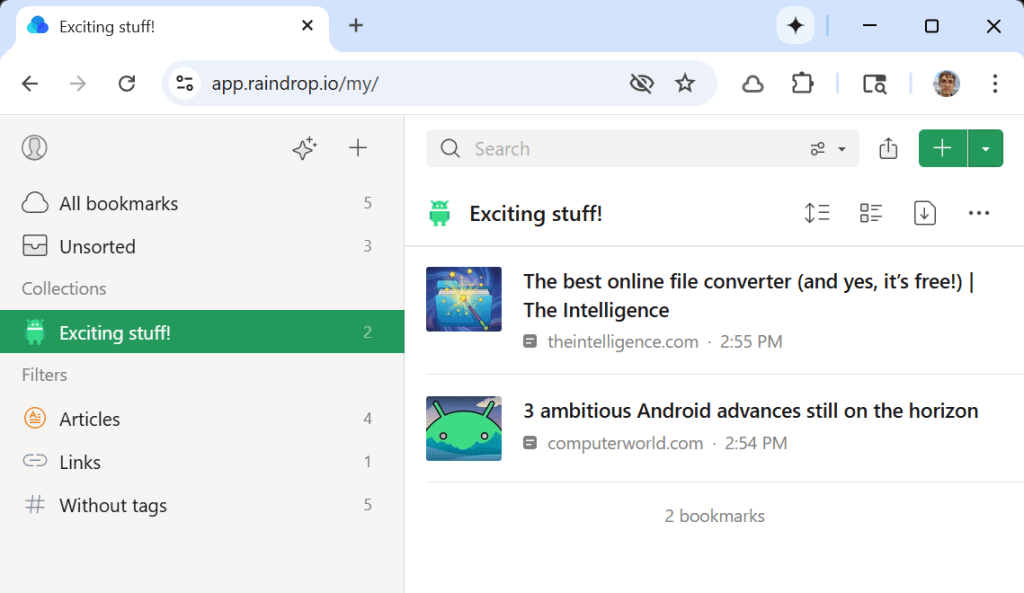Click the green add bookmark button
Image resolution: width=1024 pixels, height=593 pixels.
click(x=942, y=149)
